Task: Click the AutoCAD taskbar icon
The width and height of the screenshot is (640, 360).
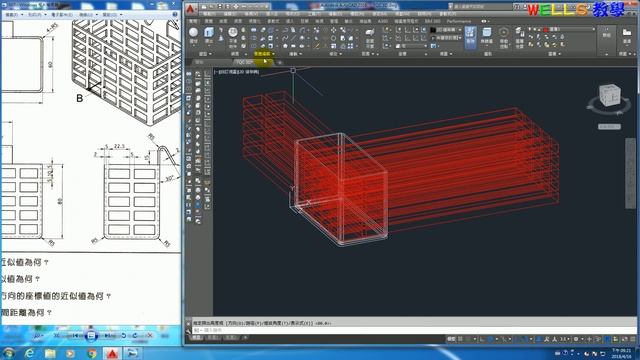Action: click(112, 353)
